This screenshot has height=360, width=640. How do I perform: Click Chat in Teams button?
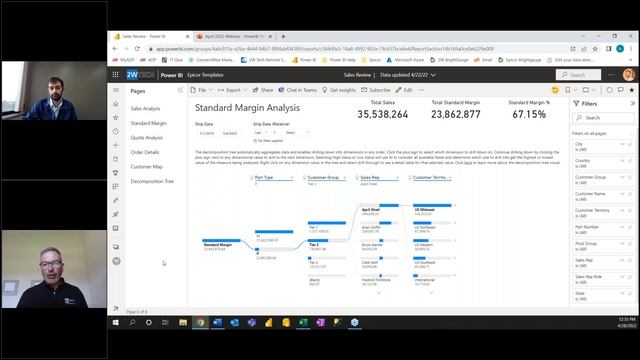[297, 90]
